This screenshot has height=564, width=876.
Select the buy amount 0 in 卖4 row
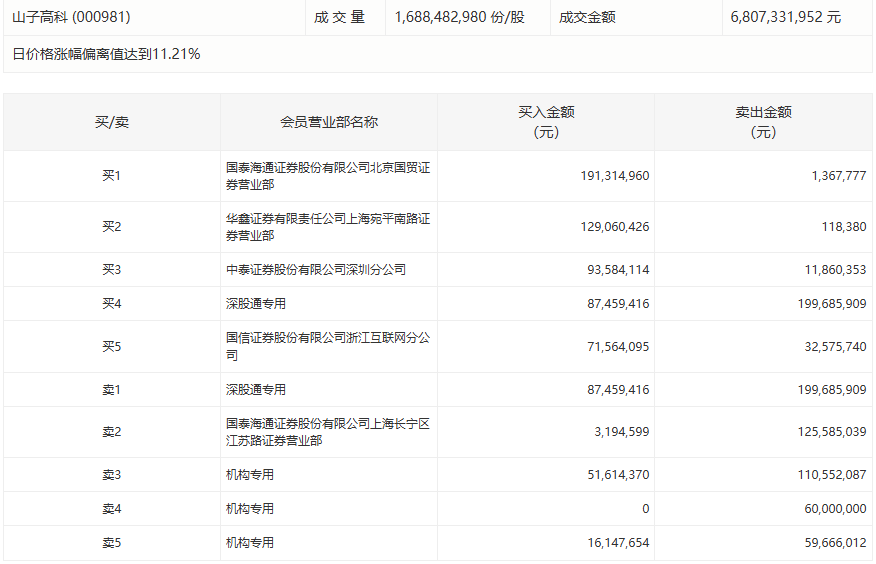tap(646, 509)
